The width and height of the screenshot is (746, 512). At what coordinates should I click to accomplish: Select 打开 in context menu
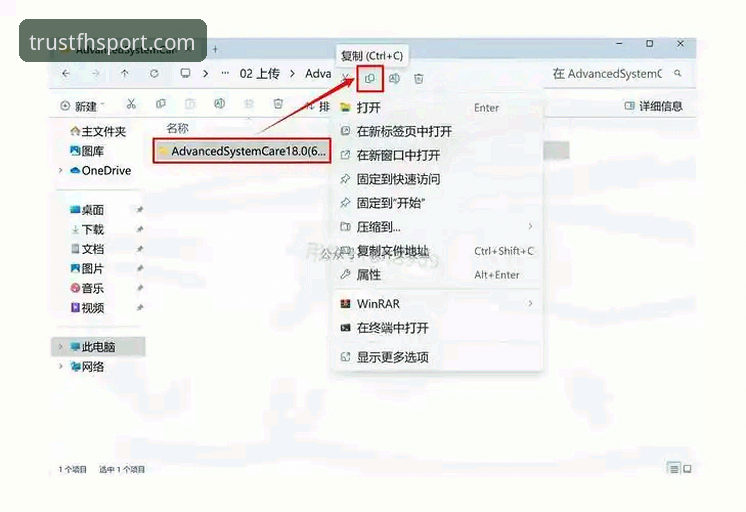437,108
